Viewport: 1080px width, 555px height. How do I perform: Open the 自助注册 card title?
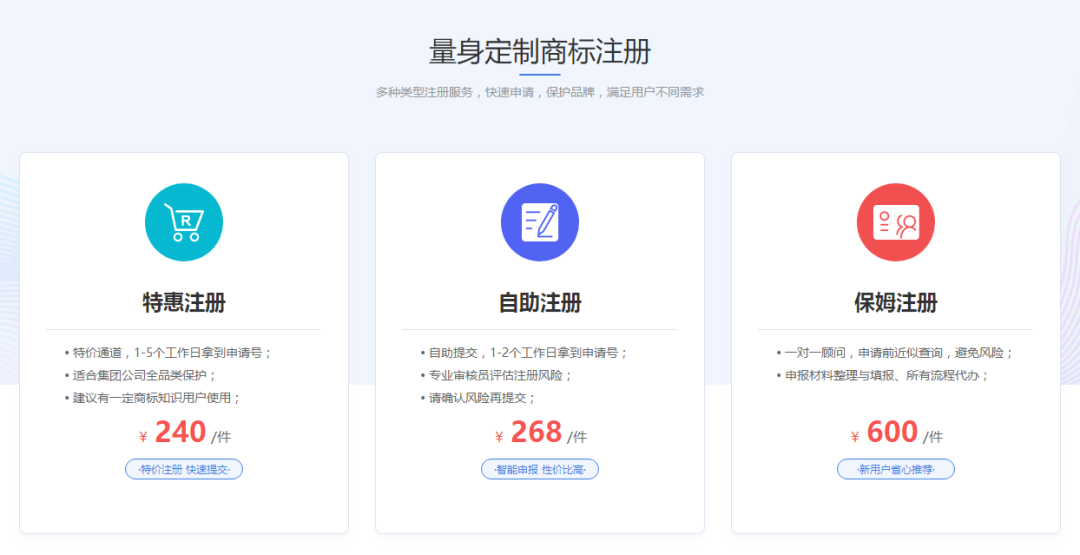click(540, 303)
